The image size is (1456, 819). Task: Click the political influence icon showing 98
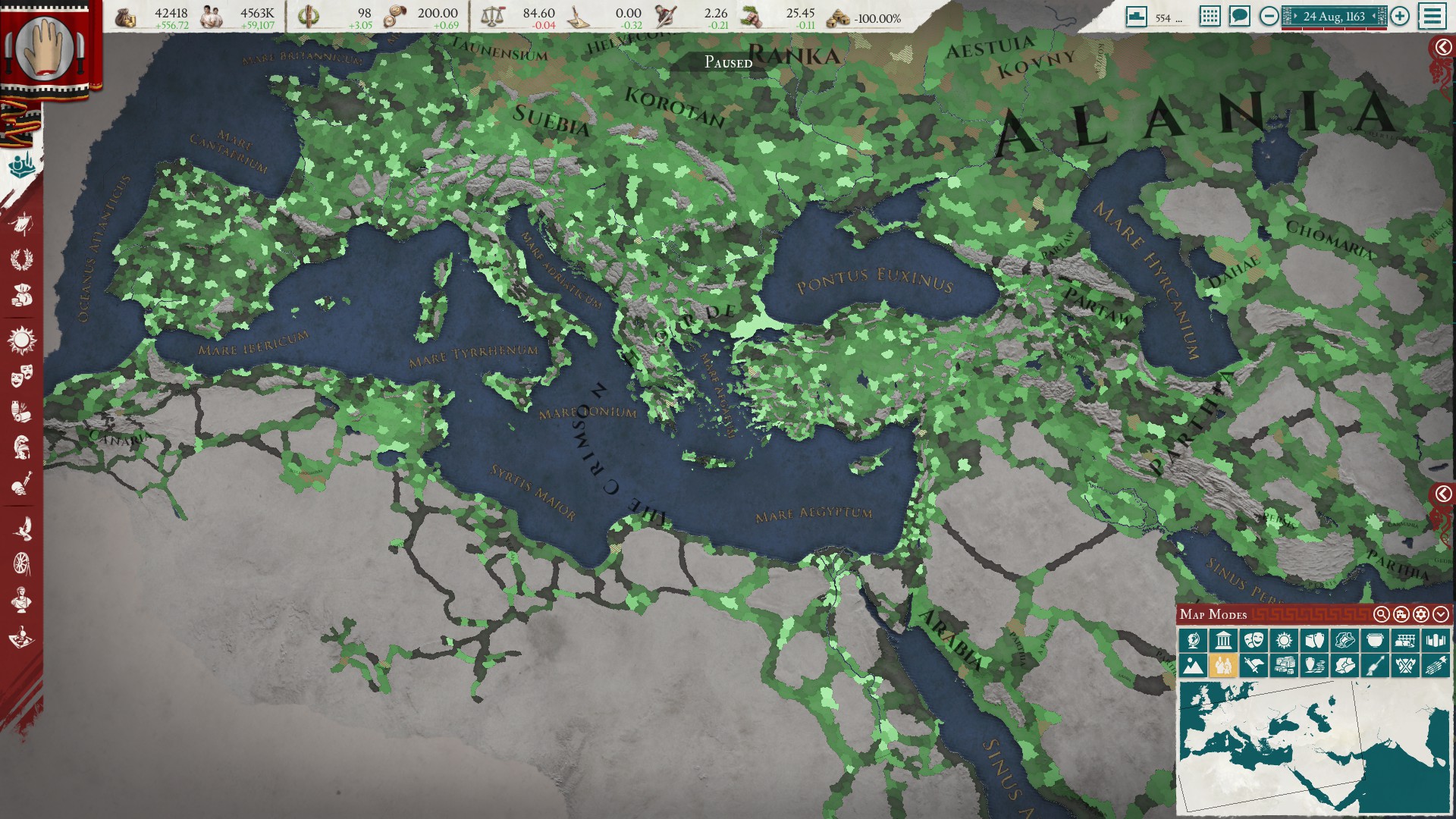coord(308,17)
